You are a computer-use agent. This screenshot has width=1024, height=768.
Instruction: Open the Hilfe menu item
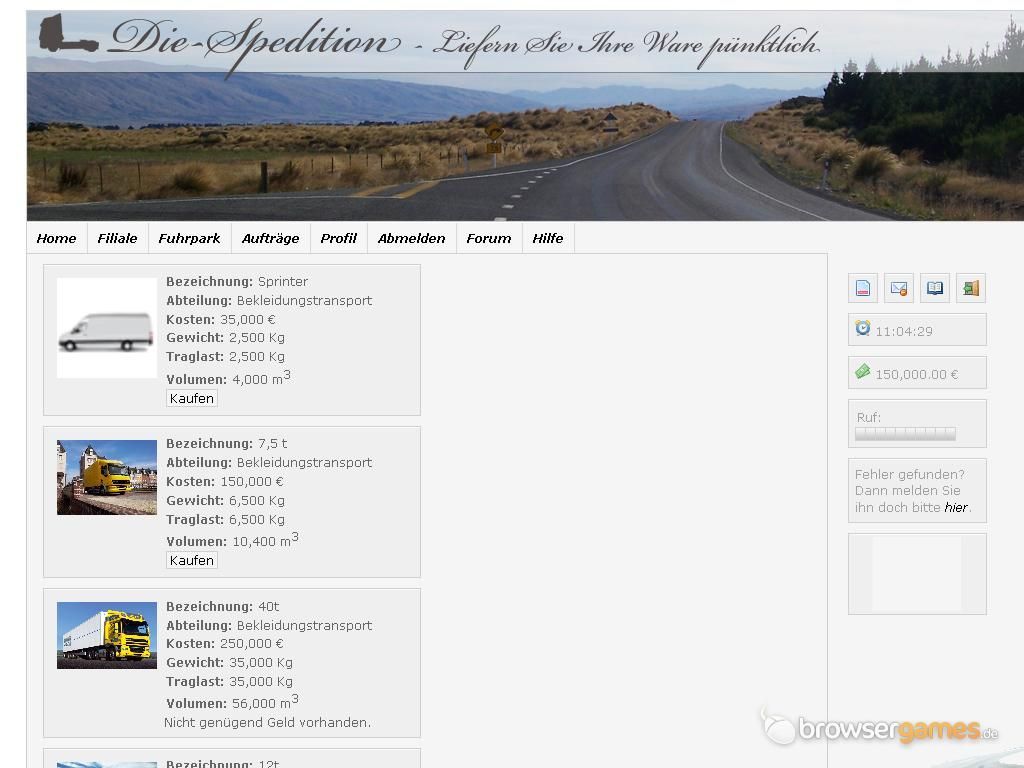tap(547, 238)
